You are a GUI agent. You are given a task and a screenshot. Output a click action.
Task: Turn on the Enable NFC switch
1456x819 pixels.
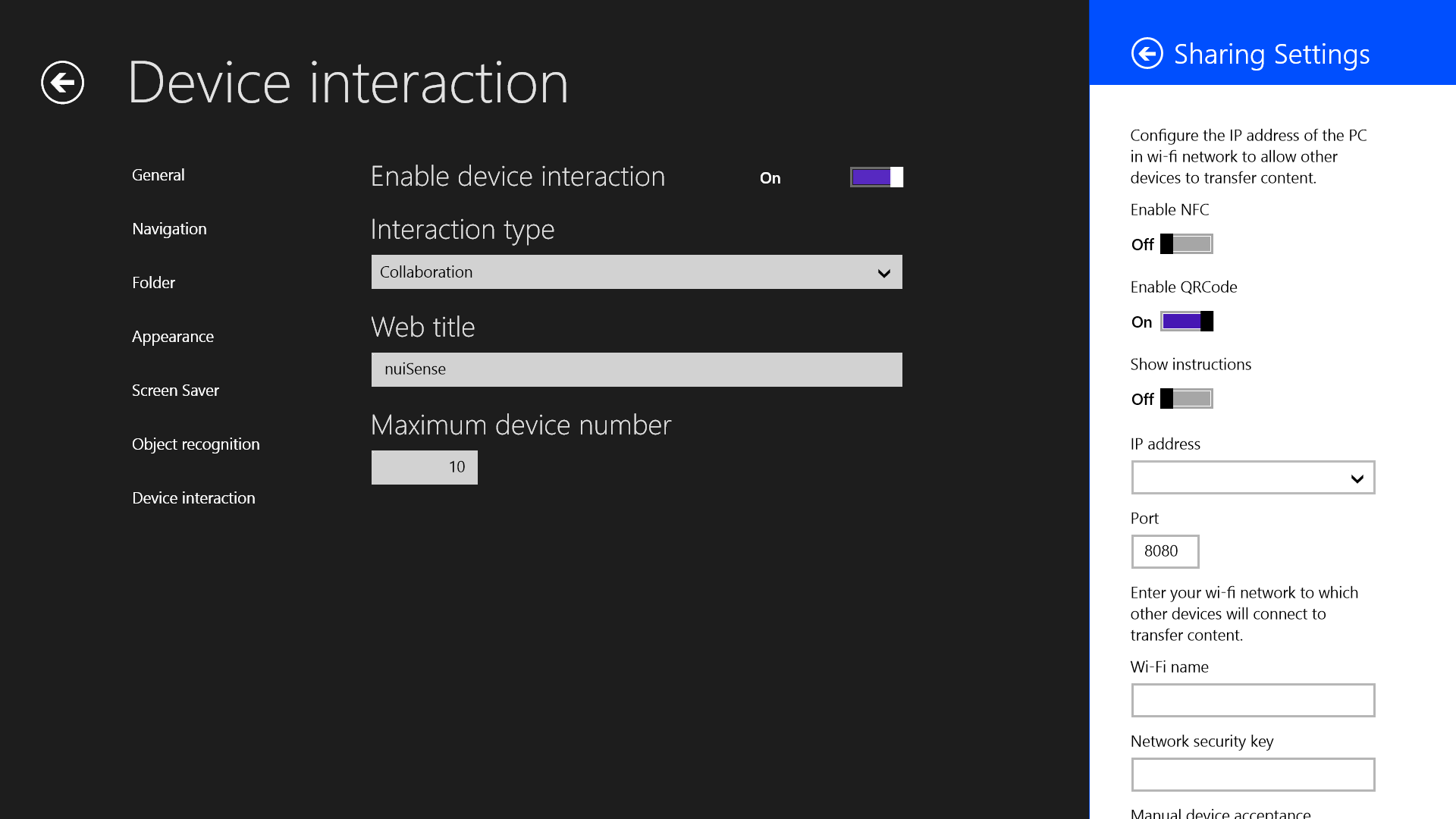coord(1186,244)
